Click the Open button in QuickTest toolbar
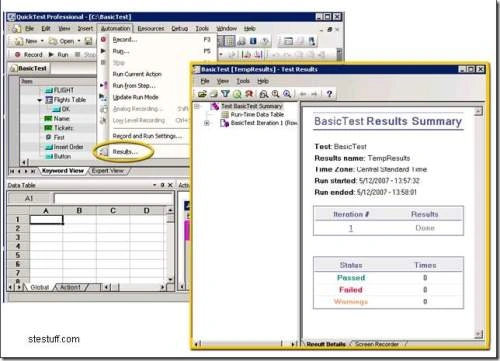Viewport: 500px width, 361px height. pos(62,41)
